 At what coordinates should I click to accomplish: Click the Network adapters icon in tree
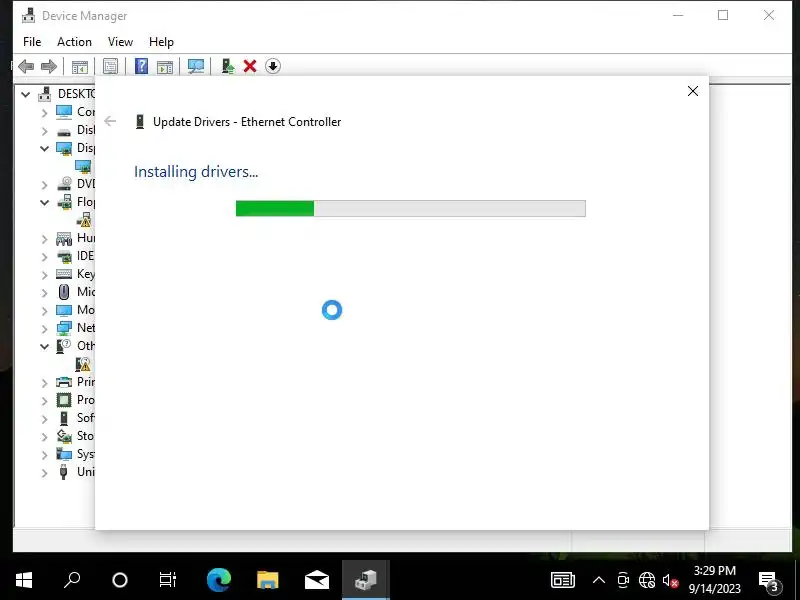point(64,328)
